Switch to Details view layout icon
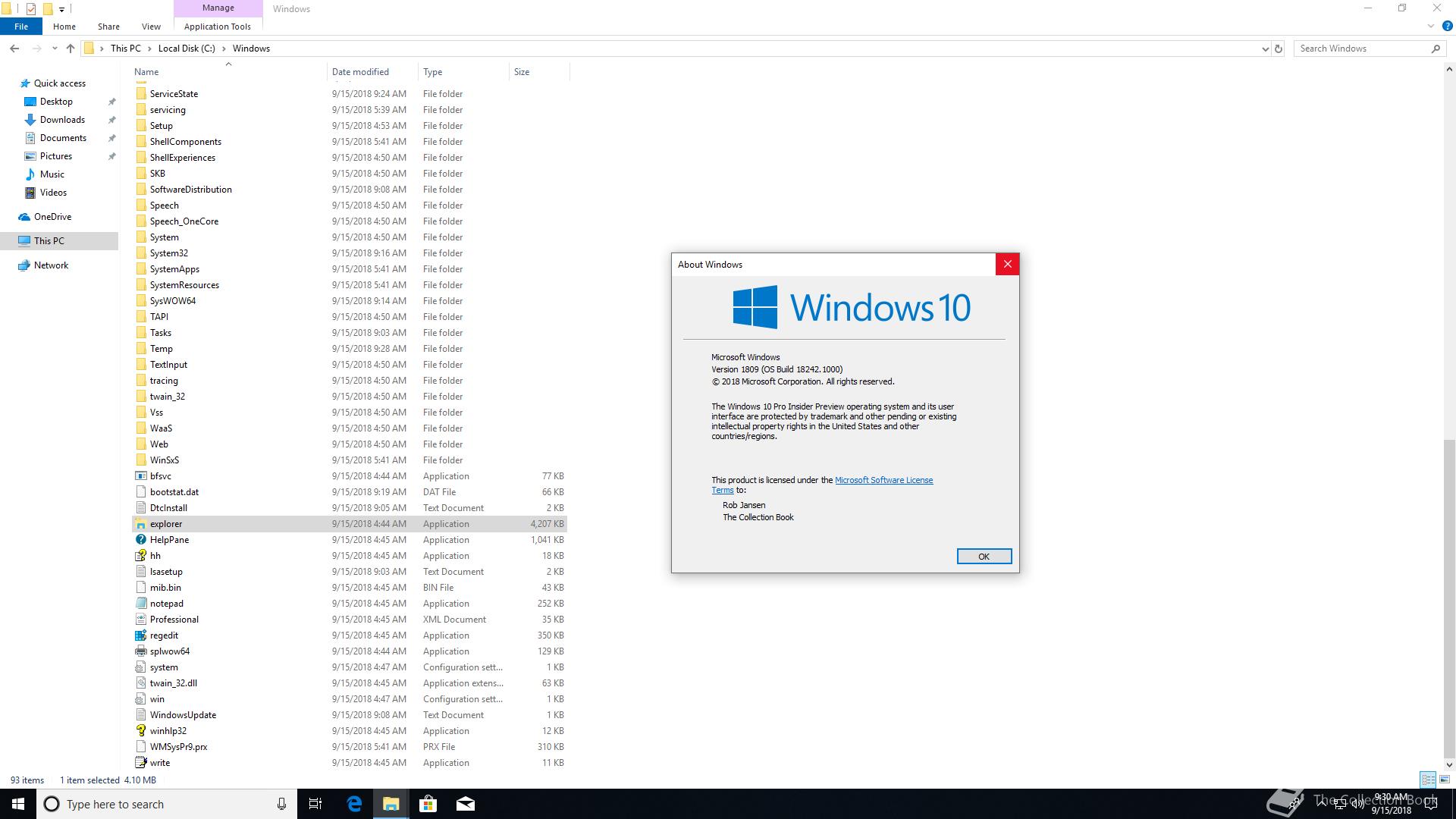 (1428, 780)
